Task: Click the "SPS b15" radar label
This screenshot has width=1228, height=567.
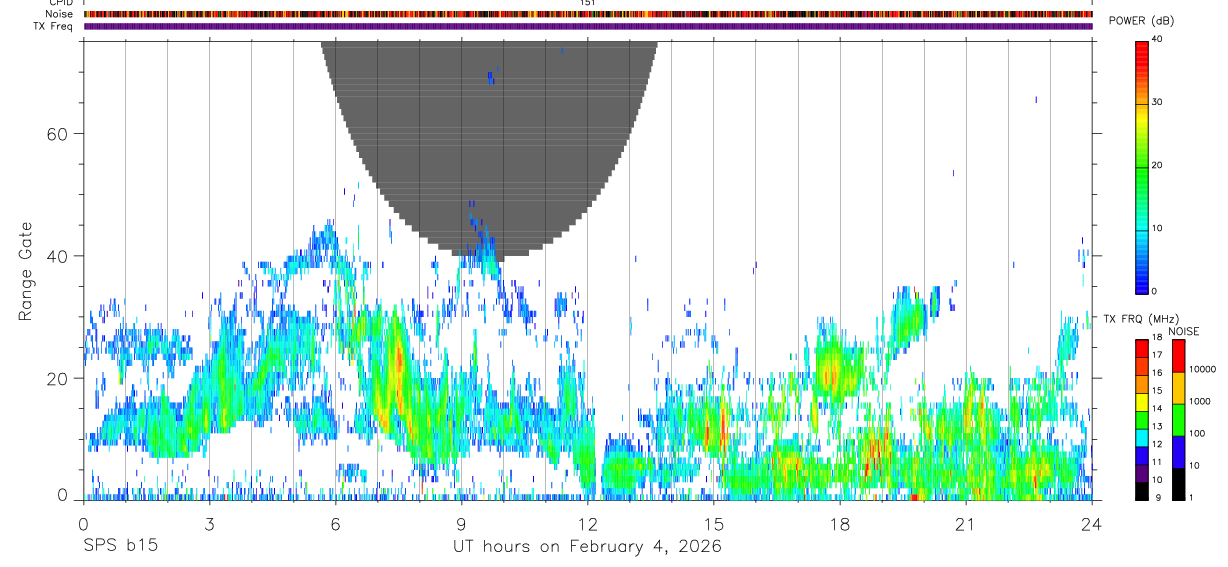Action: click(120, 547)
